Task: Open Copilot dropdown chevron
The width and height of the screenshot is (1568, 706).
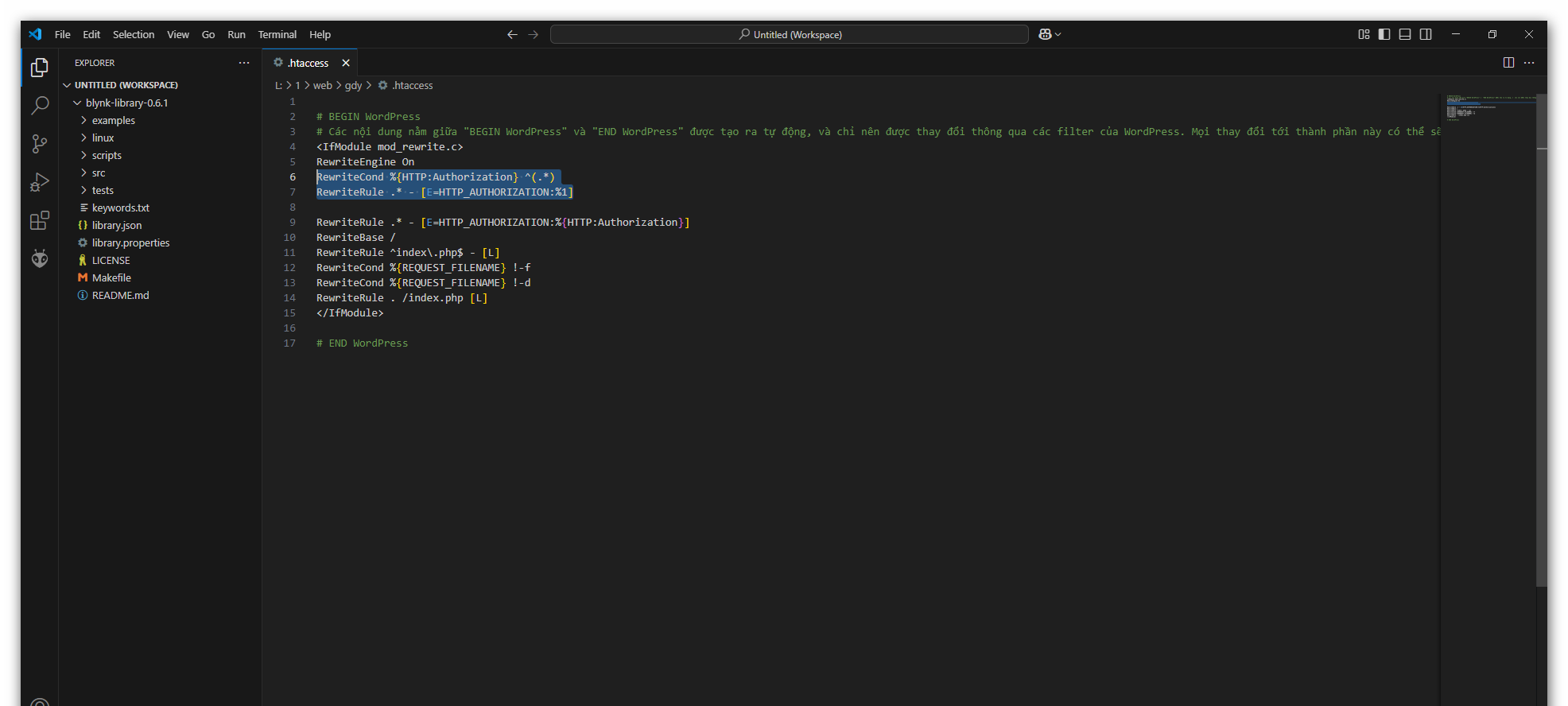Action: click(x=1058, y=34)
